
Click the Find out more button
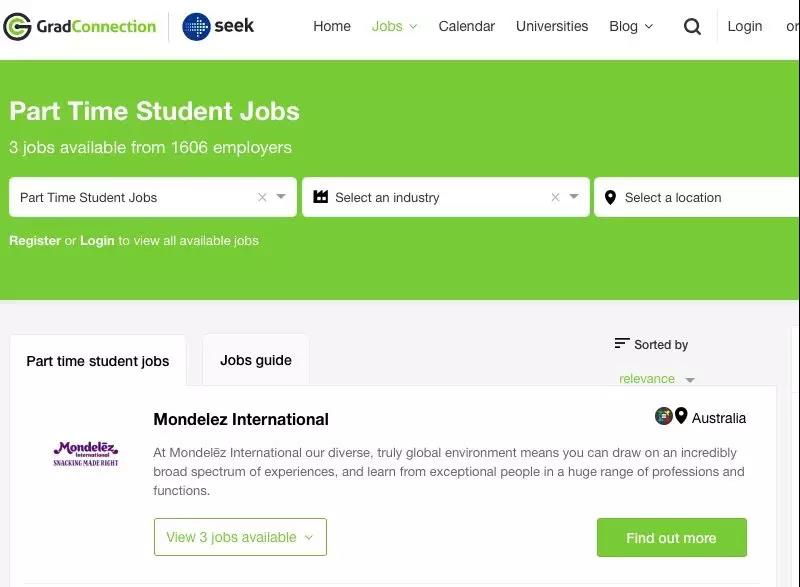[x=671, y=538]
